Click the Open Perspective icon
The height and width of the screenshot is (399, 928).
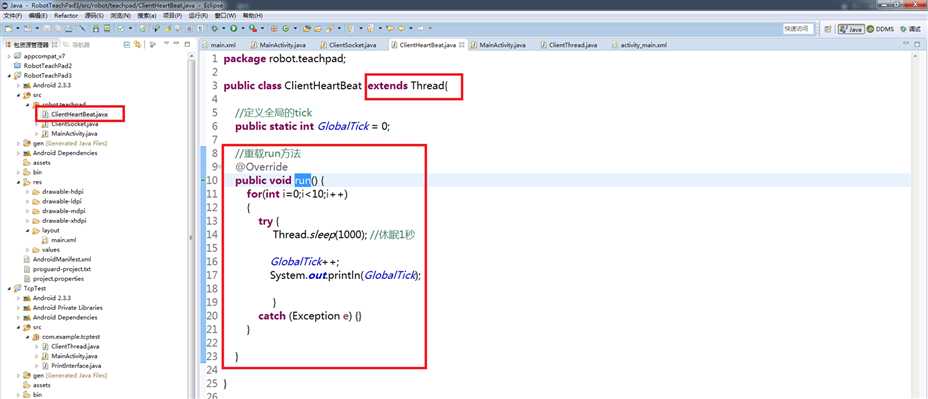tap(827, 28)
